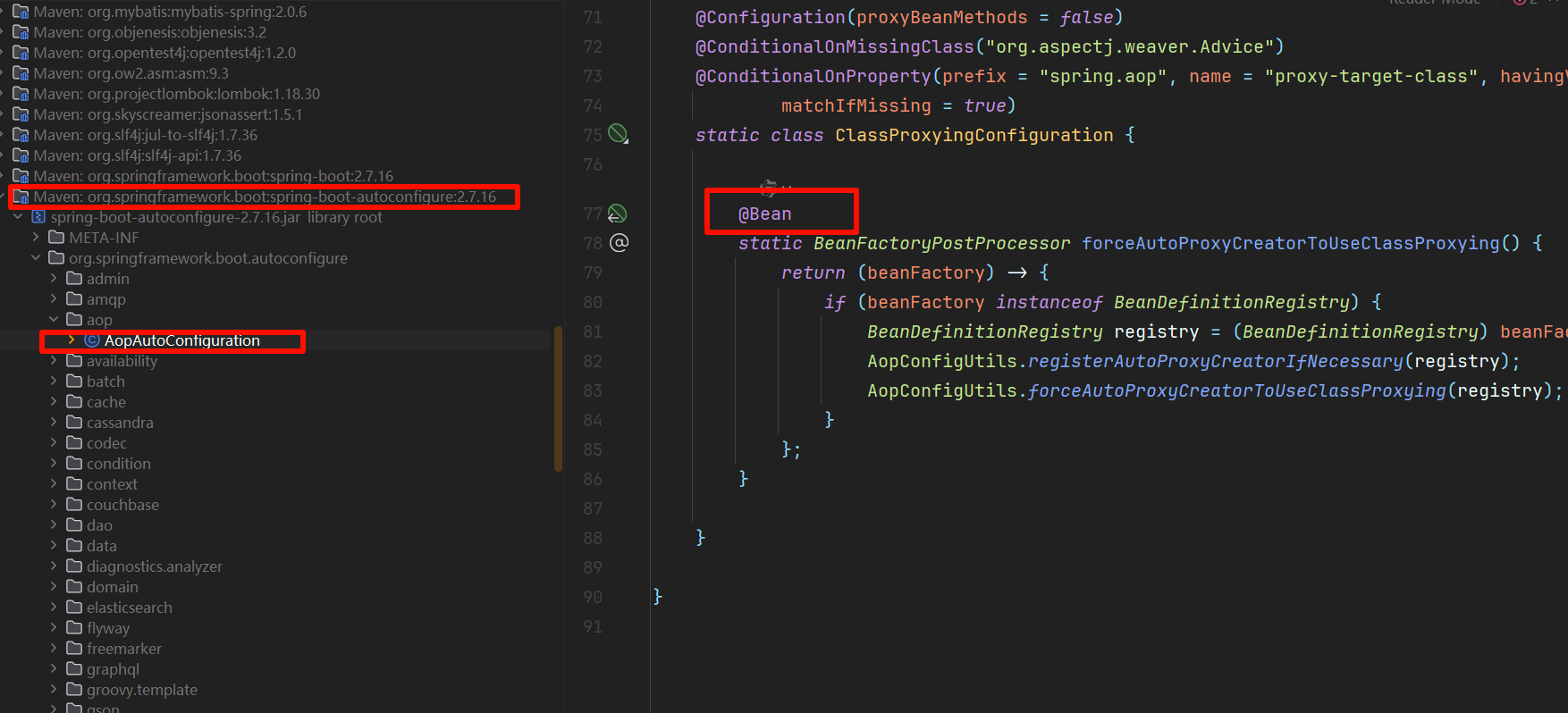Click the forceAutoProxyCreatorToUseClassProxying method name on line 78
Viewport: 1568px width, 713px height.
(1290, 243)
